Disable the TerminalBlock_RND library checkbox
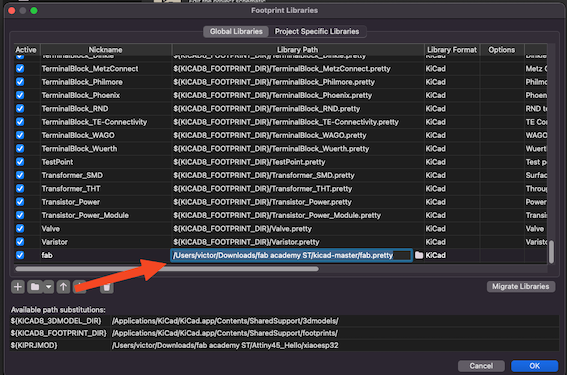This screenshot has height=375, width=567. click(20, 108)
